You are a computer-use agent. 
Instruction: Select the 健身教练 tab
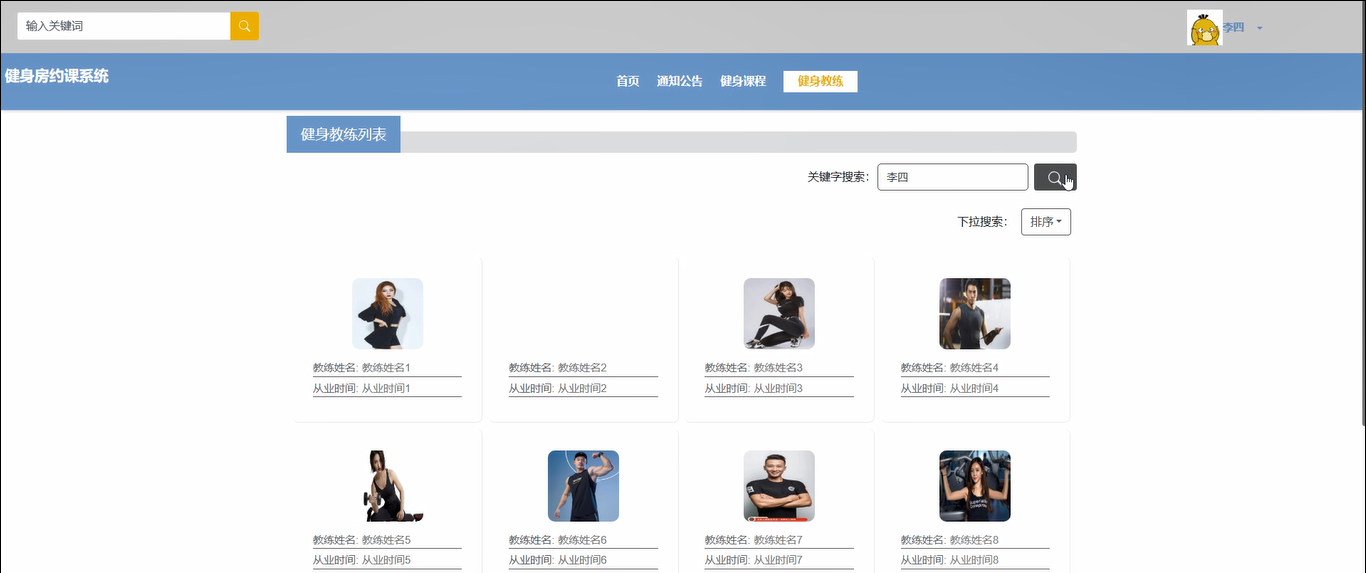click(x=820, y=81)
